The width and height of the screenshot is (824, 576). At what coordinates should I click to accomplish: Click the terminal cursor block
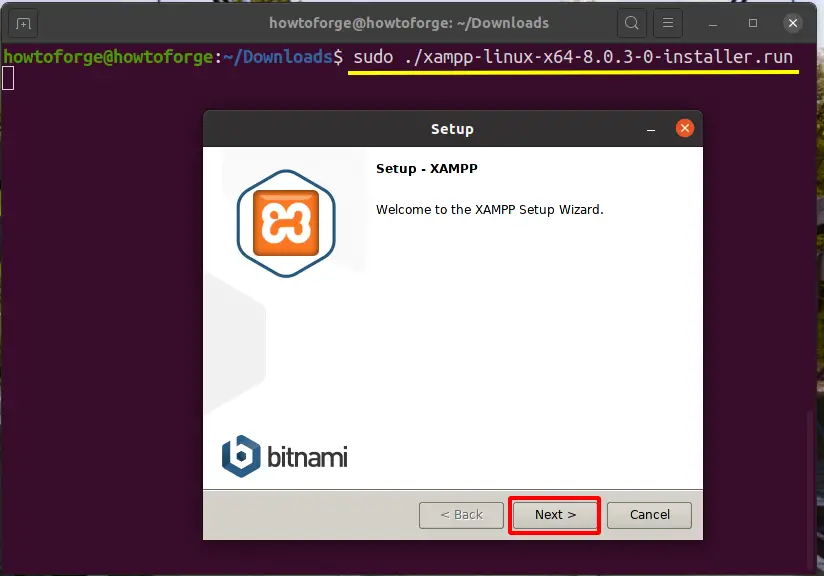8,79
